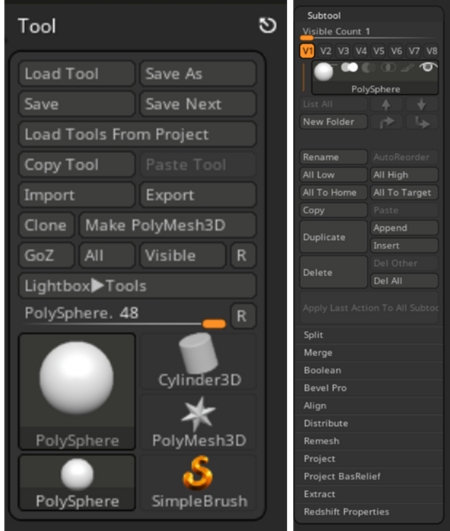Switch to visibility set V7
450x531 pixels.
pos(414,51)
